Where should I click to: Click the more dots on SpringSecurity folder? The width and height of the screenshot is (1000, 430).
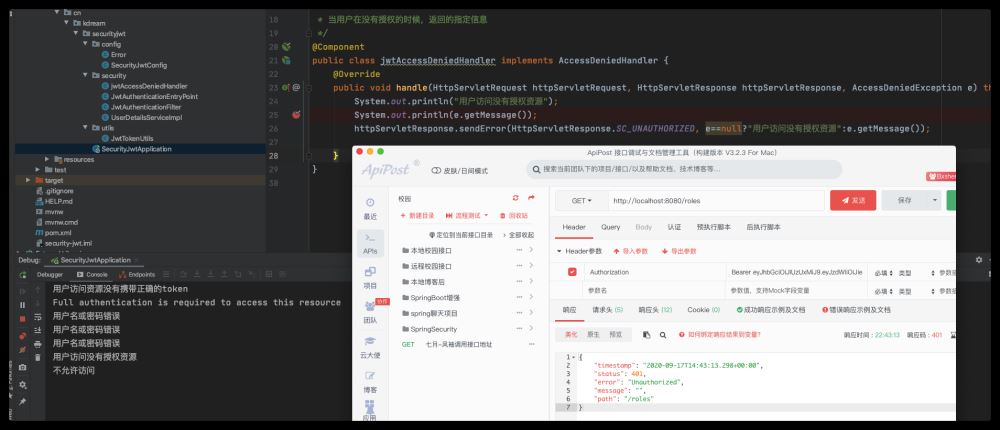(x=519, y=329)
